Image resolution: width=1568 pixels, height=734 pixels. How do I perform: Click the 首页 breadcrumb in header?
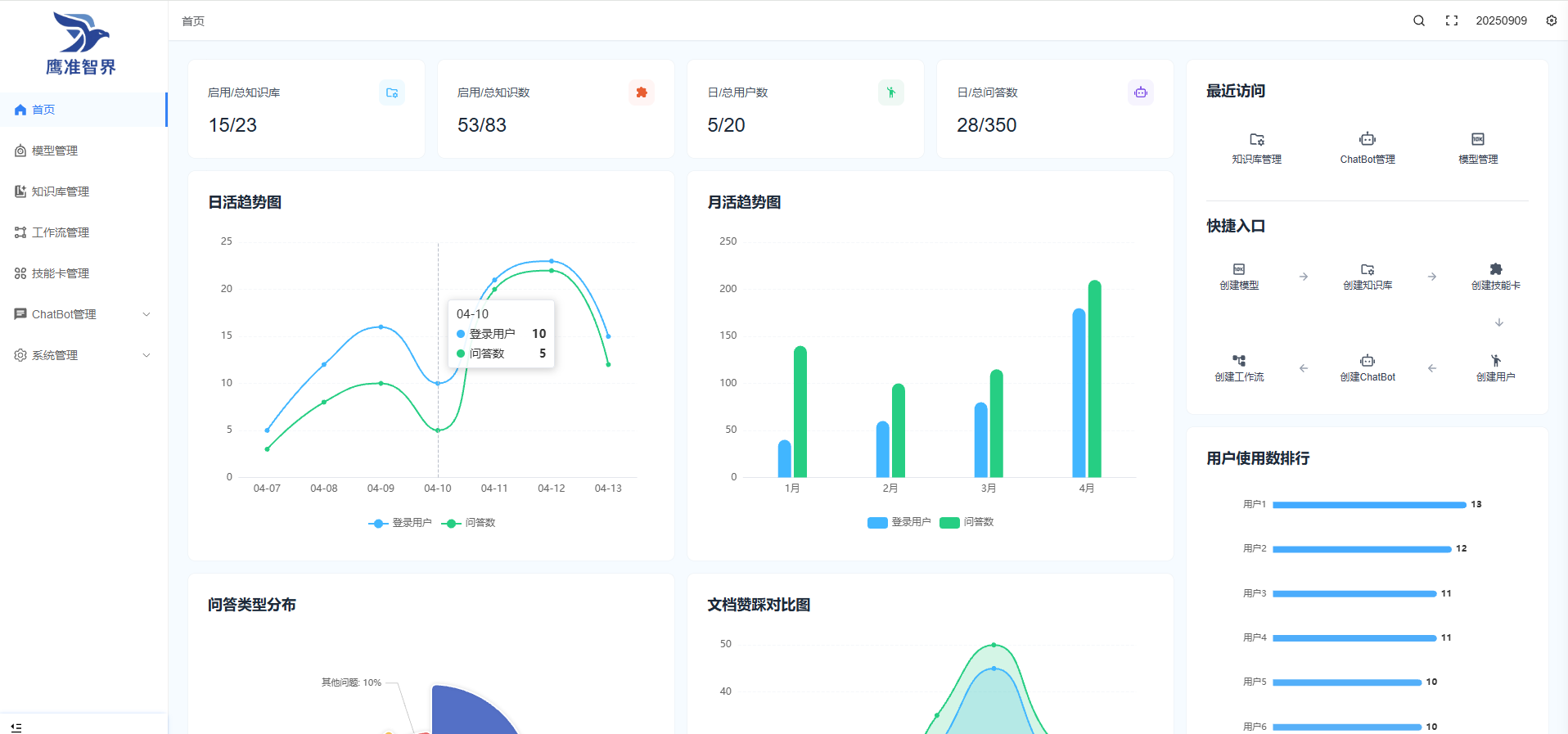(x=193, y=21)
